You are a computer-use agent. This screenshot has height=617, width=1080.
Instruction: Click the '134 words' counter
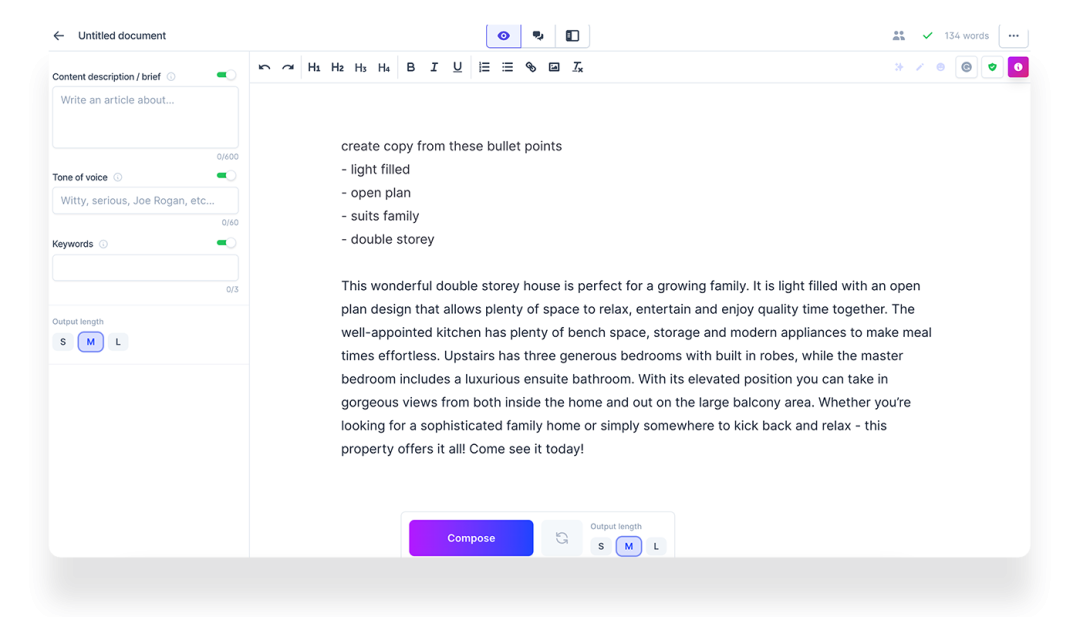[966, 36]
